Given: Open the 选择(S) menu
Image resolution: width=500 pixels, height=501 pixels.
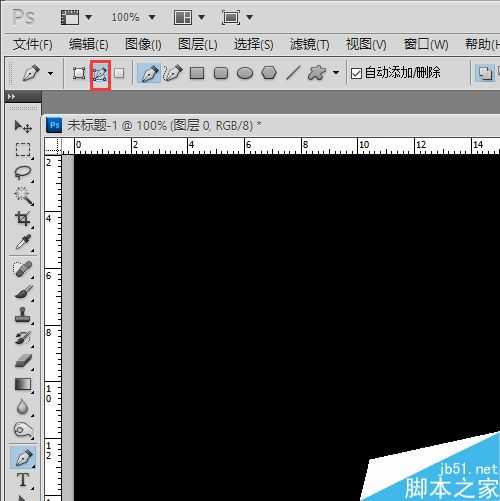Looking at the screenshot, I should 253,44.
